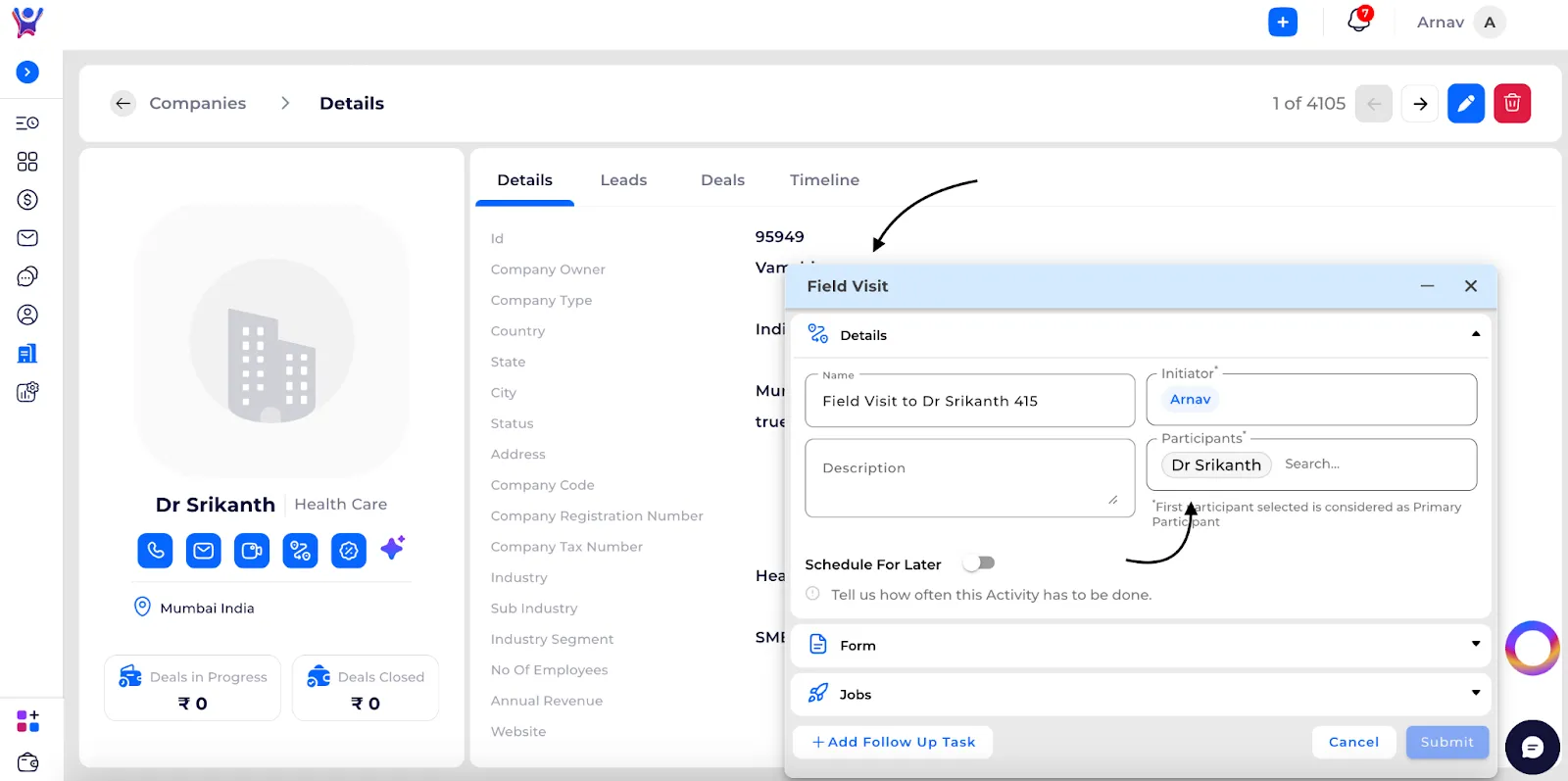Click the AI sparkle icon
The width and height of the screenshot is (1568, 781).
[x=393, y=548]
